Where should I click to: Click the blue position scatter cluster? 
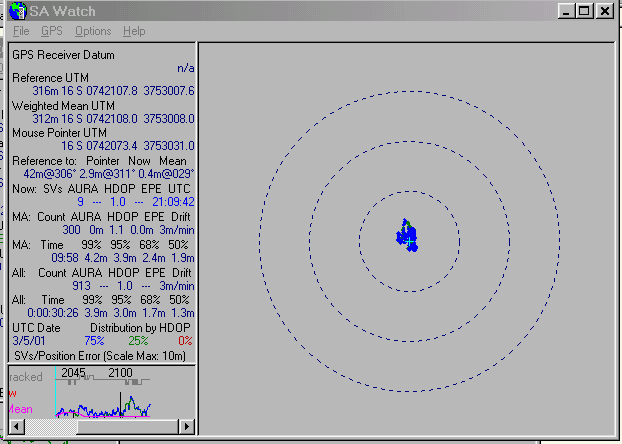[x=405, y=237]
